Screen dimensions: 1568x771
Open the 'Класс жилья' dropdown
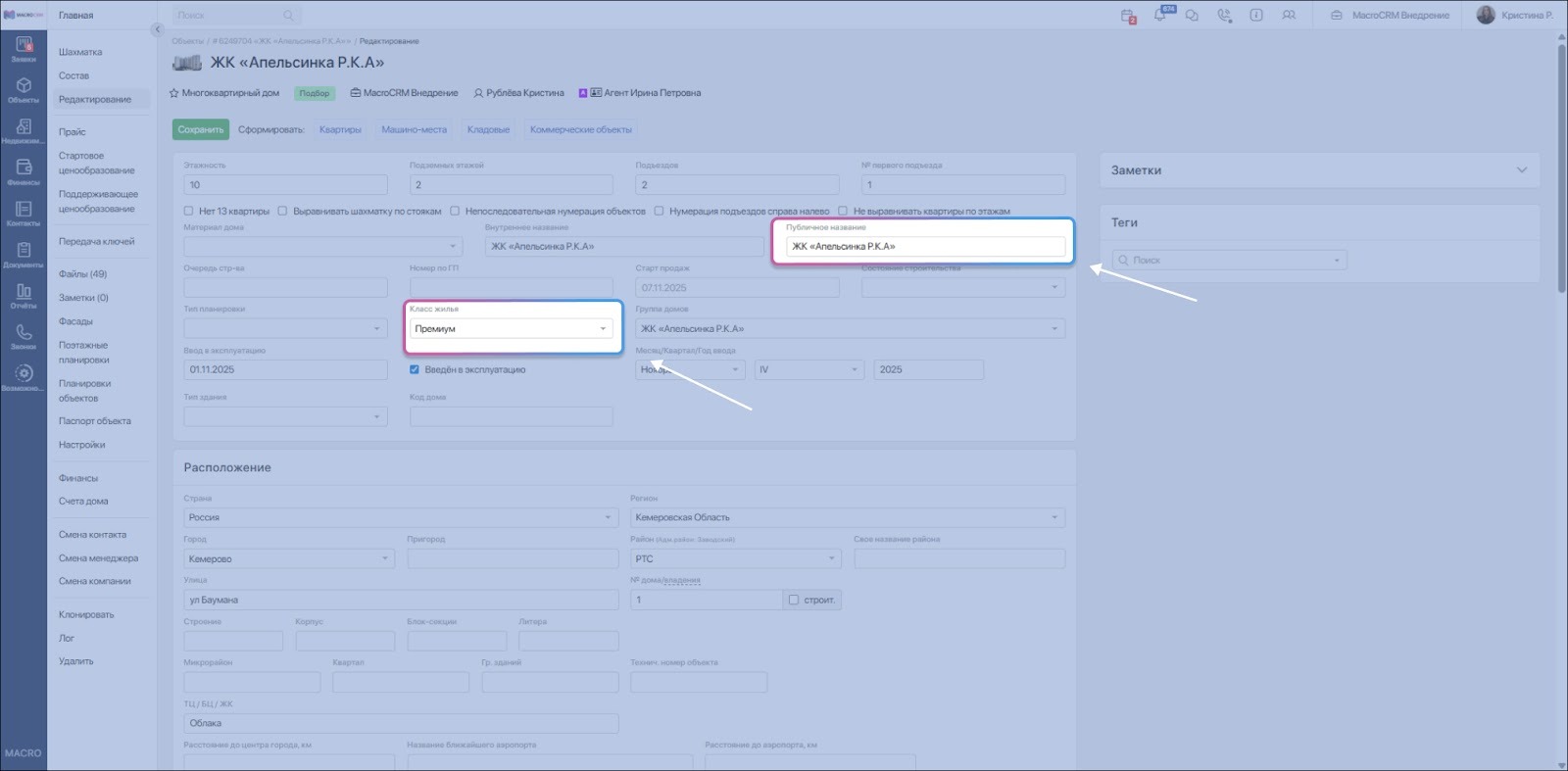point(512,329)
